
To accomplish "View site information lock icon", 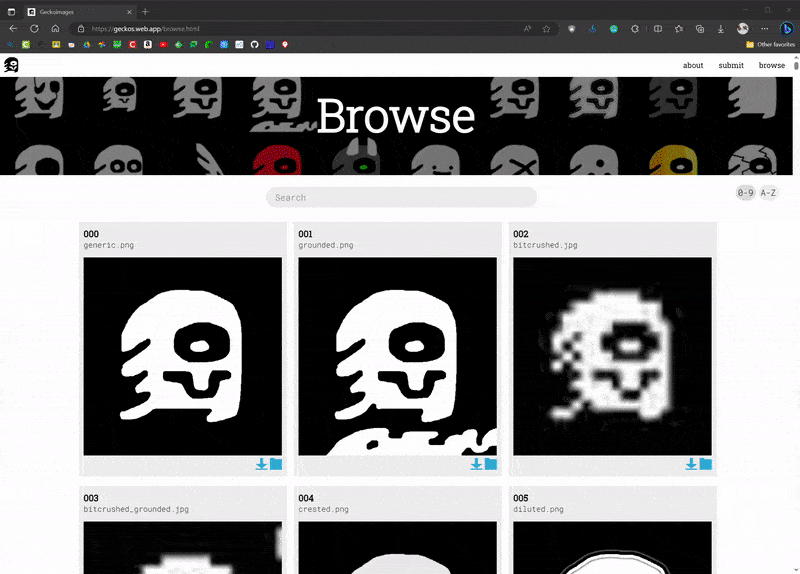I will click(x=81, y=29).
